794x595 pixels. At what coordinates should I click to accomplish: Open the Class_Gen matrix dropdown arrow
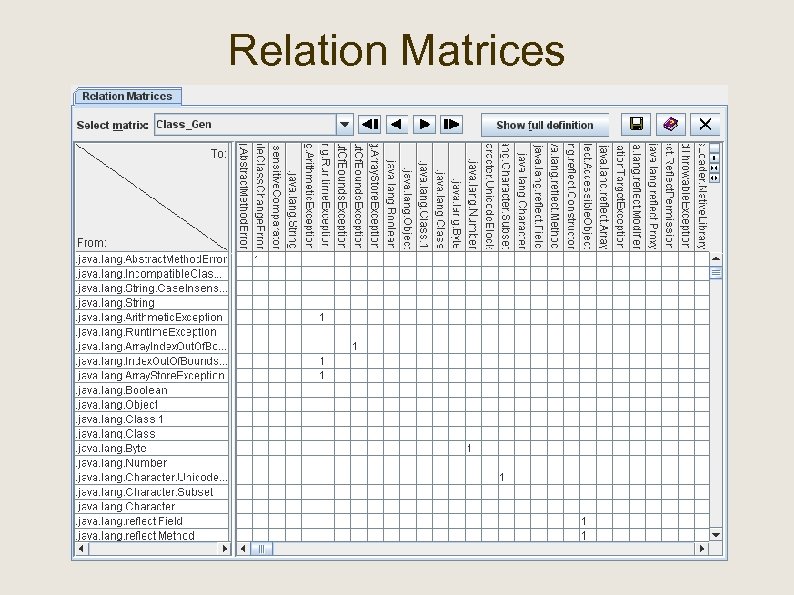[x=344, y=125]
